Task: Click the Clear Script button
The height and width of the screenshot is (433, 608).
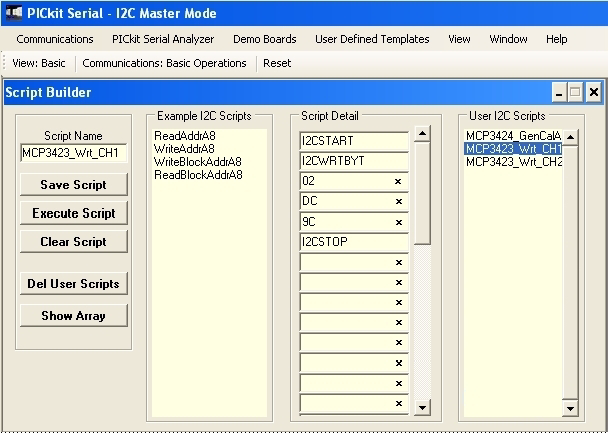Action: tap(73, 242)
